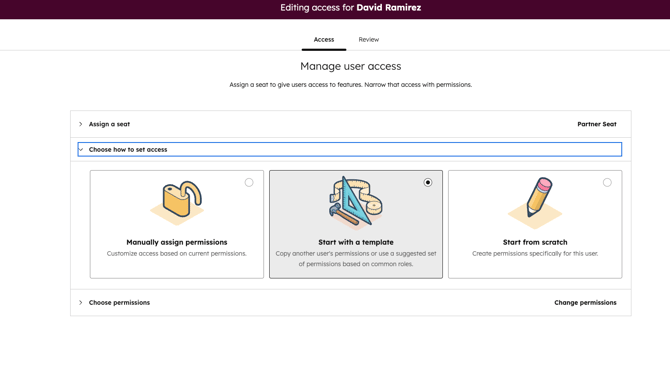Expand the Assign a seat section chevron
This screenshot has width=670, height=392.
point(80,124)
